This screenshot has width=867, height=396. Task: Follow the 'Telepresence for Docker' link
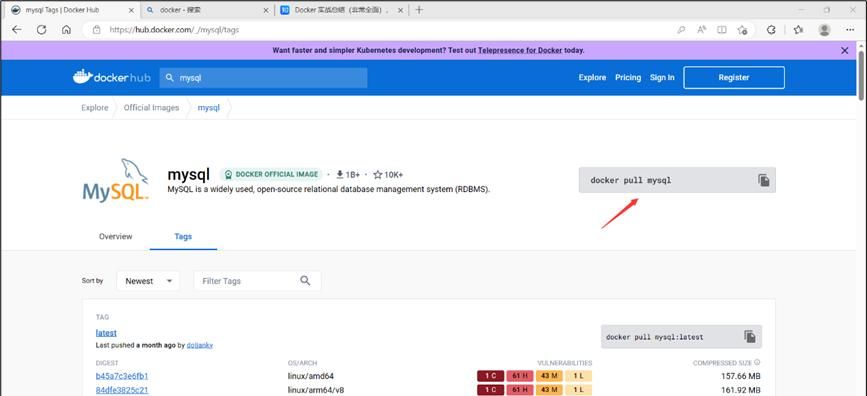click(520, 50)
